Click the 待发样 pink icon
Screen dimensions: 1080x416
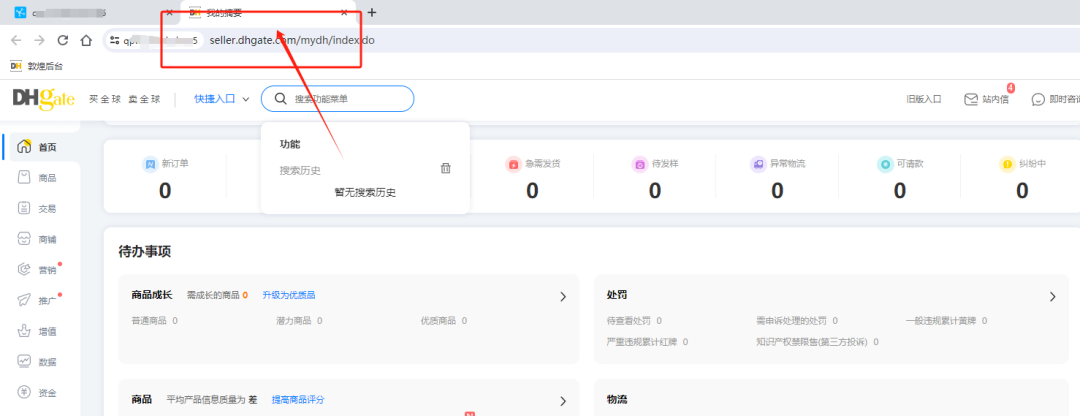coord(640,165)
